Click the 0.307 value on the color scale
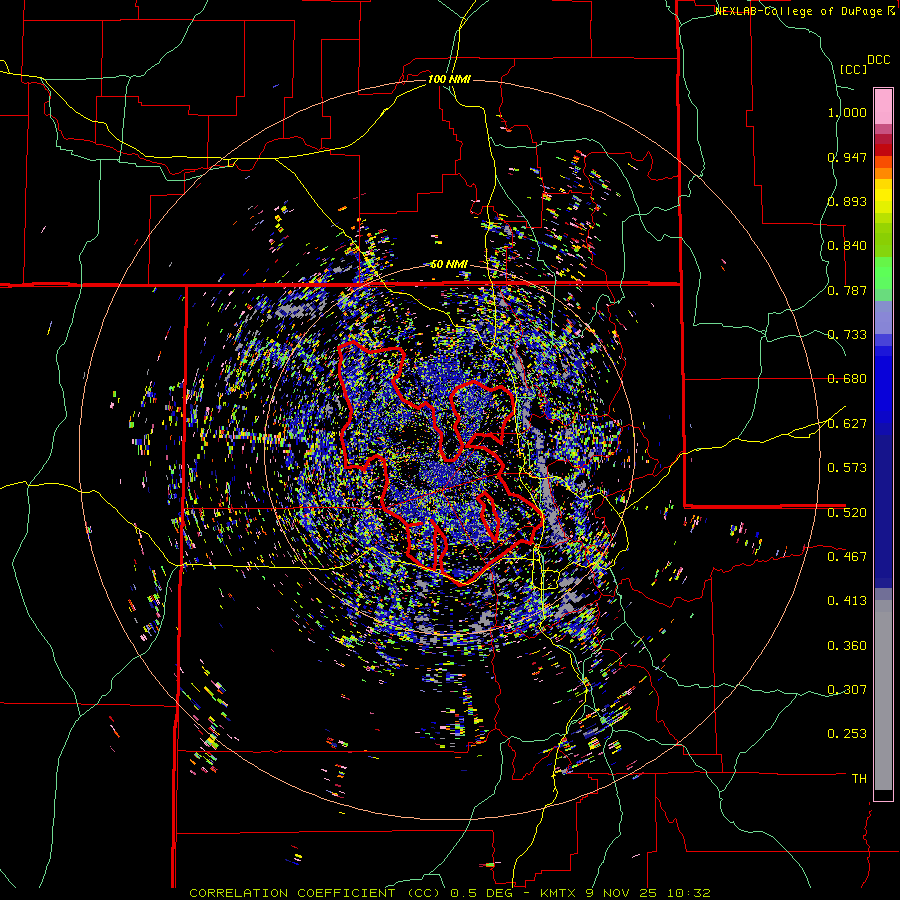 pos(847,689)
